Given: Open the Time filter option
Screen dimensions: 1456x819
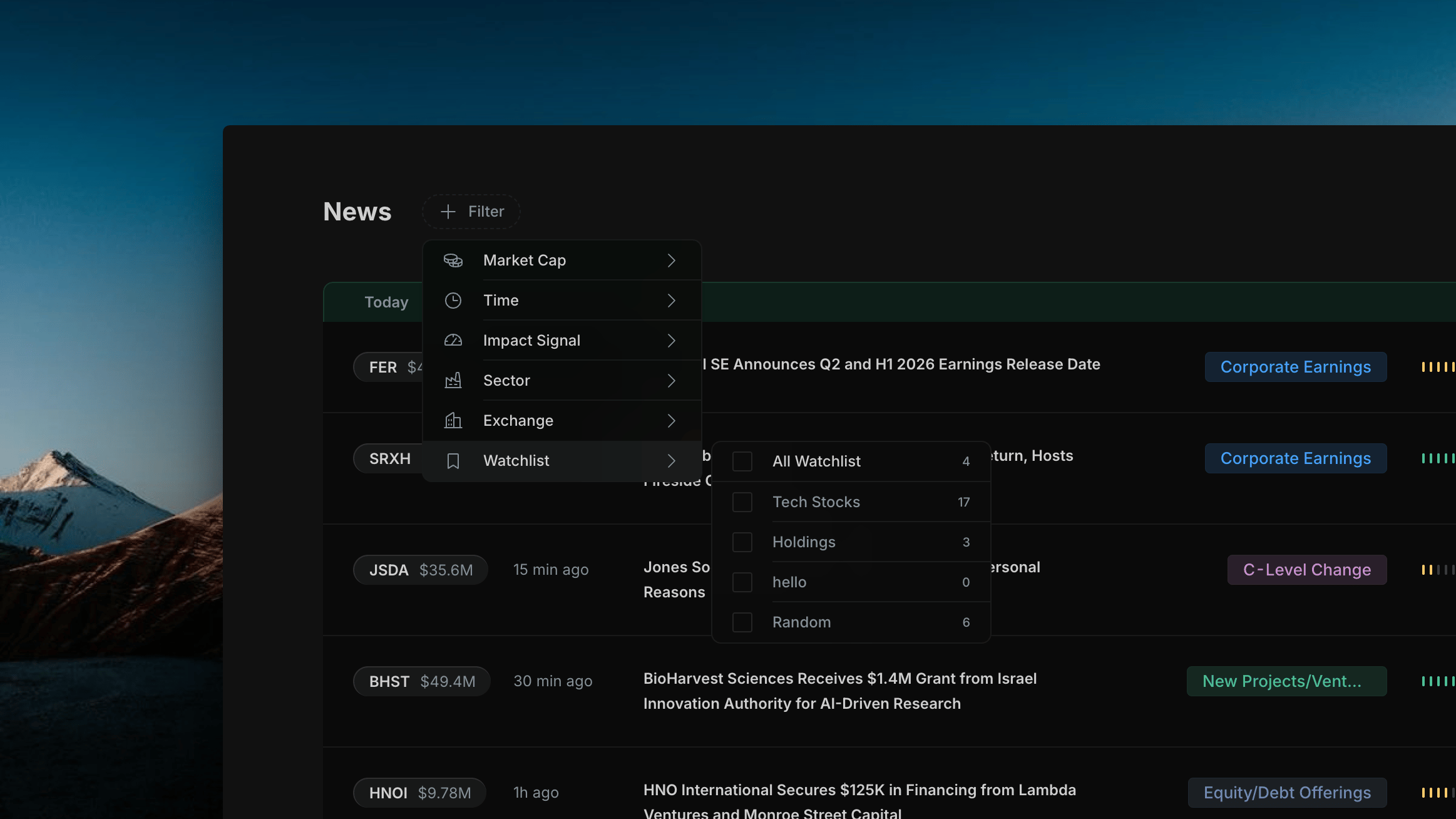Looking at the screenshot, I should pyautogui.click(x=562, y=301).
